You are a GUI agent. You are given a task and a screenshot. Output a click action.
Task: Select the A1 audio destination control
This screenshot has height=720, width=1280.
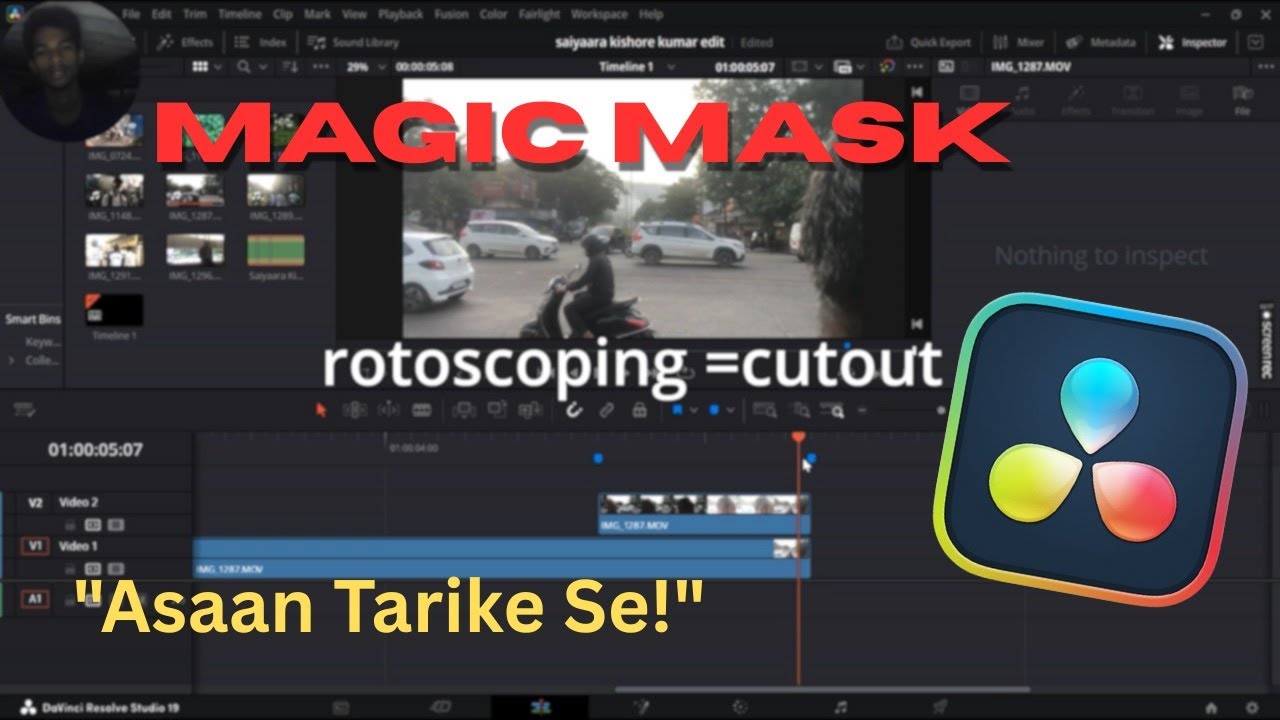tap(35, 599)
